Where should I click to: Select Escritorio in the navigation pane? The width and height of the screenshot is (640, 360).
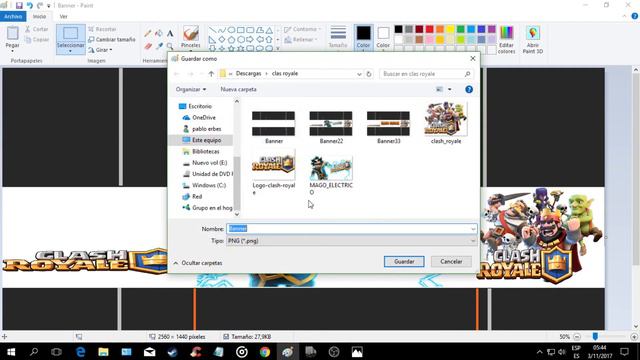point(196,106)
